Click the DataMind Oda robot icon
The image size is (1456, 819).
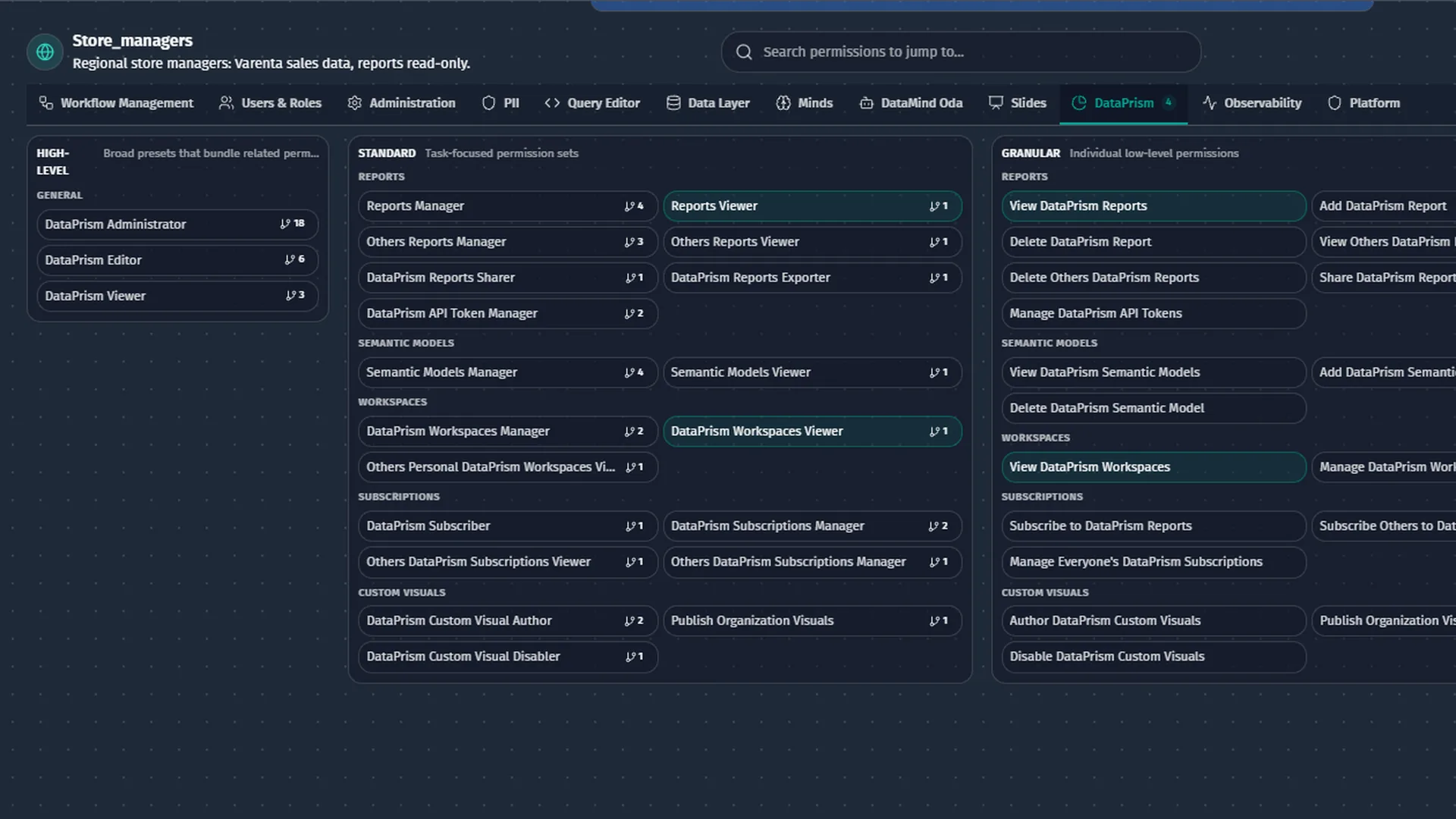click(x=866, y=103)
